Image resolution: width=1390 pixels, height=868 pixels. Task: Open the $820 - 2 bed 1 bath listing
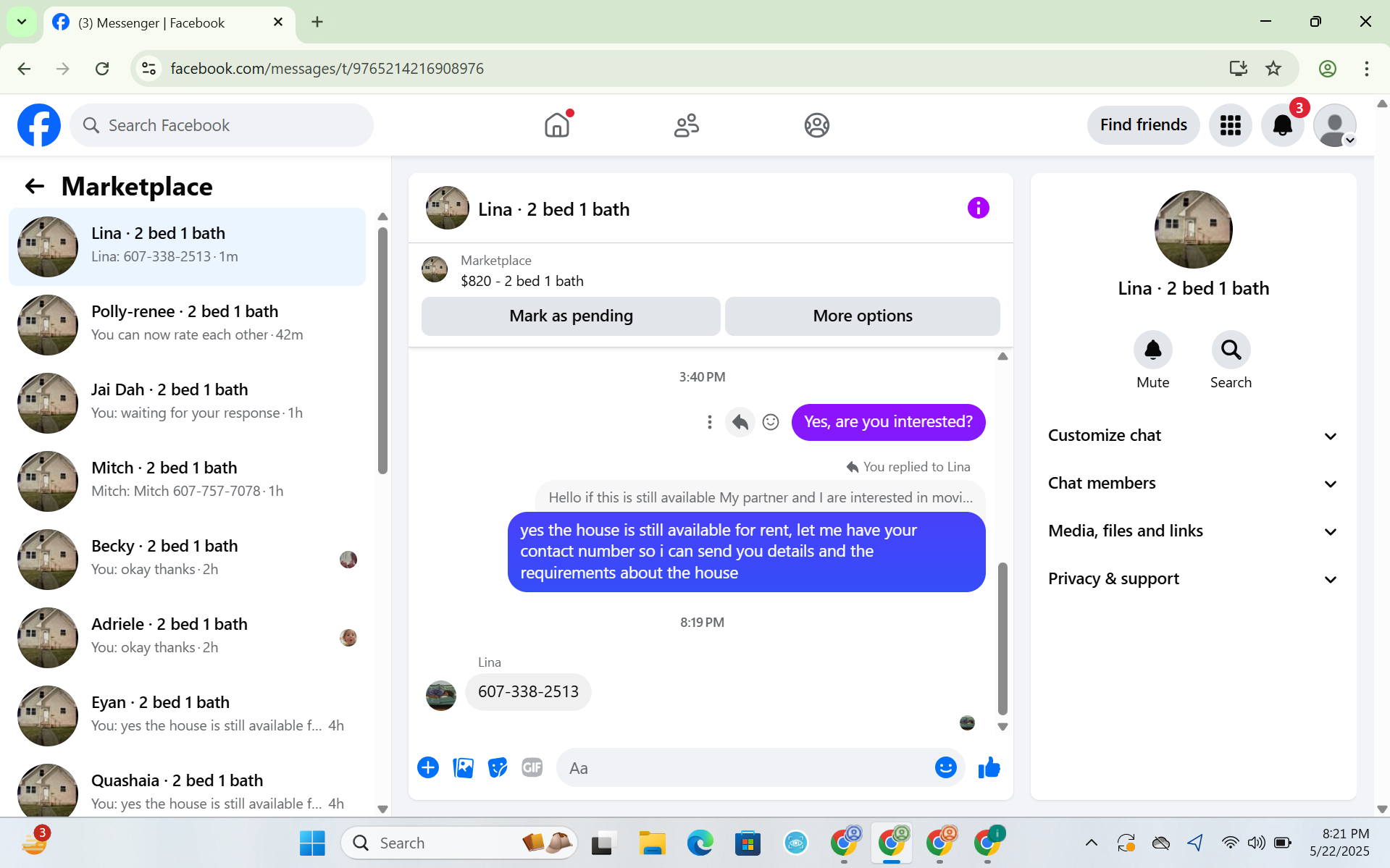click(522, 281)
